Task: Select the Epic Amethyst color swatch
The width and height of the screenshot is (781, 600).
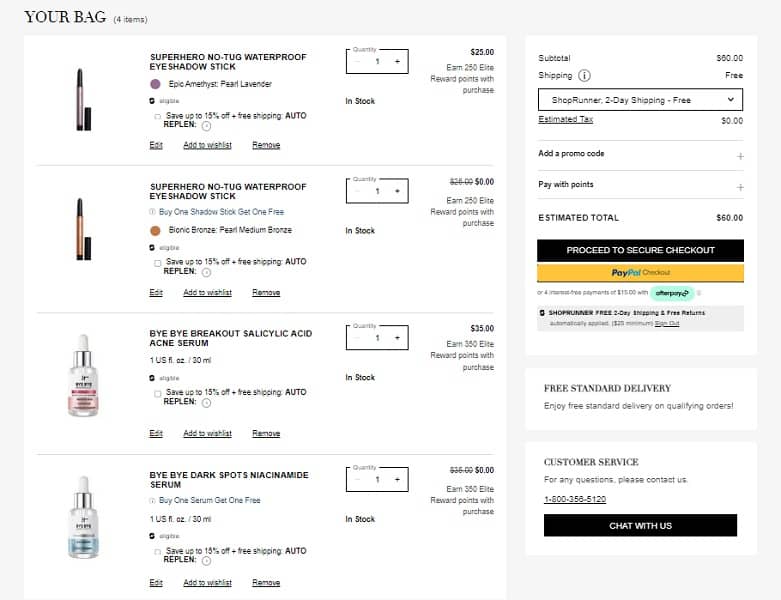Action: [x=155, y=84]
